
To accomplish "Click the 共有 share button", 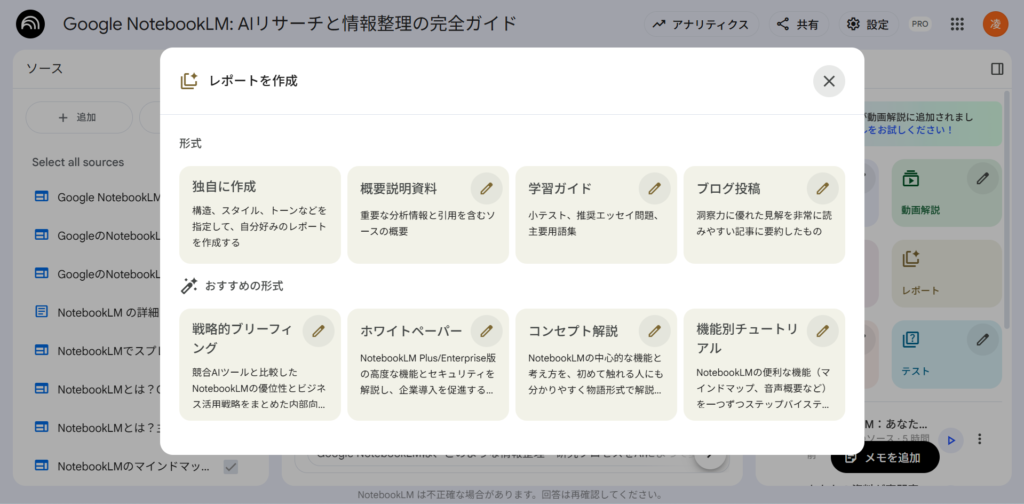I will click(x=797, y=24).
